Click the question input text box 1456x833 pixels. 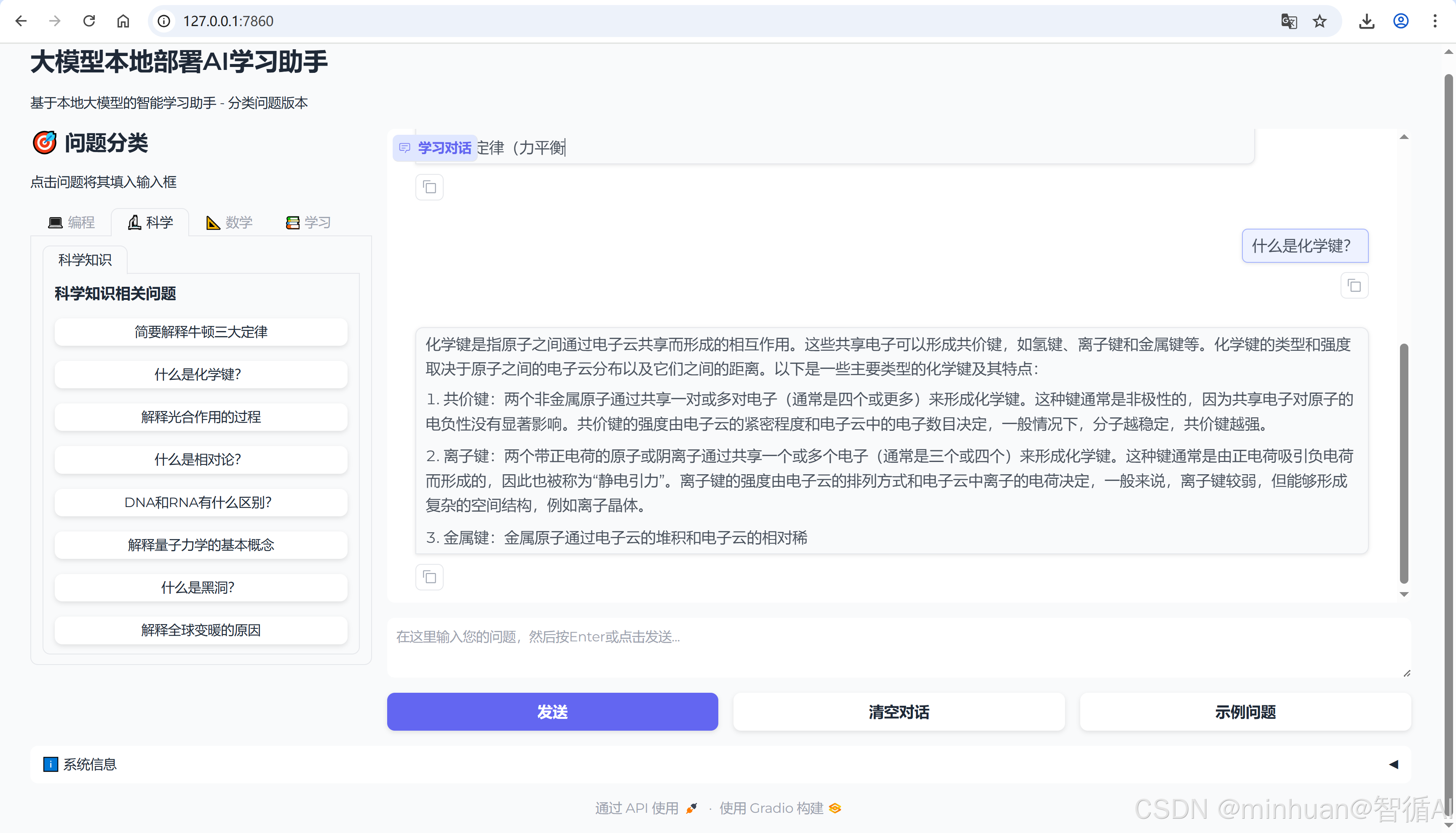coord(899,647)
